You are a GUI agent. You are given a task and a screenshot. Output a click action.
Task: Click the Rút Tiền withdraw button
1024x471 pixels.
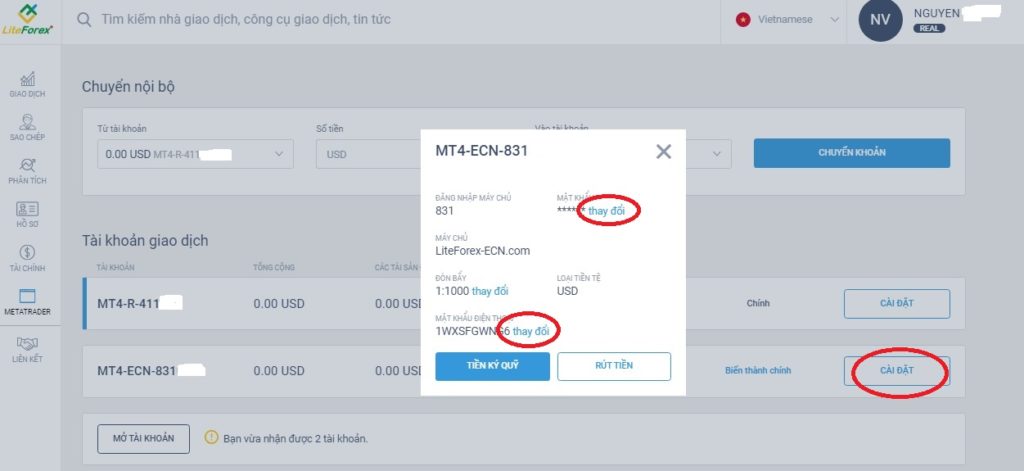614,366
